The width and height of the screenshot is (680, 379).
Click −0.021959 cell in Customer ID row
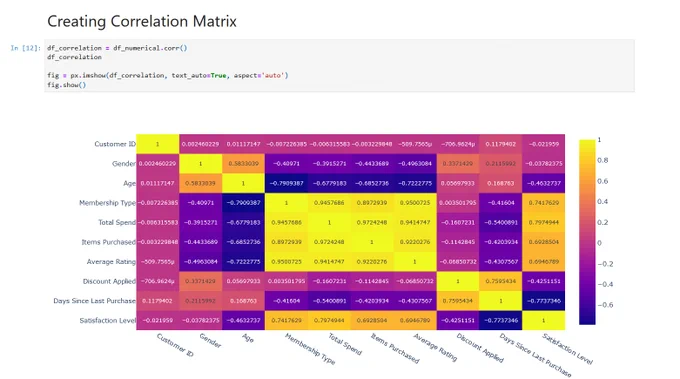pyautogui.click(x=543, y=144)
